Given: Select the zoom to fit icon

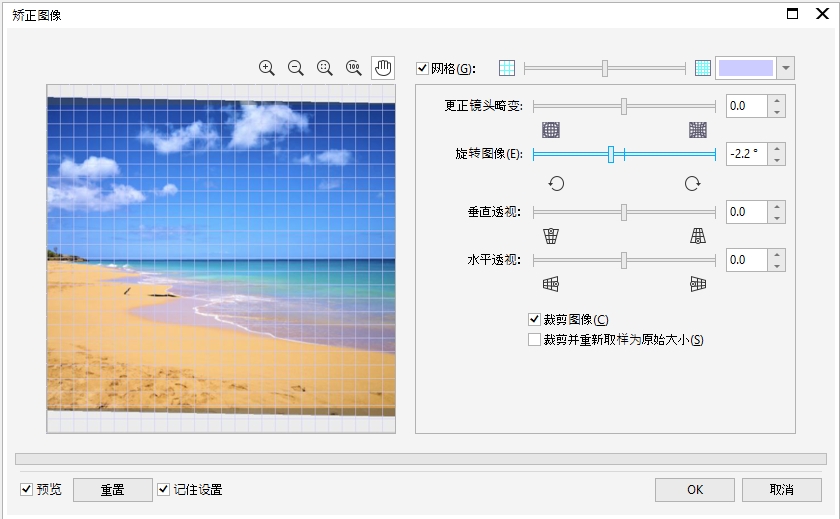Looking at the screenshot, I should 324,68.
